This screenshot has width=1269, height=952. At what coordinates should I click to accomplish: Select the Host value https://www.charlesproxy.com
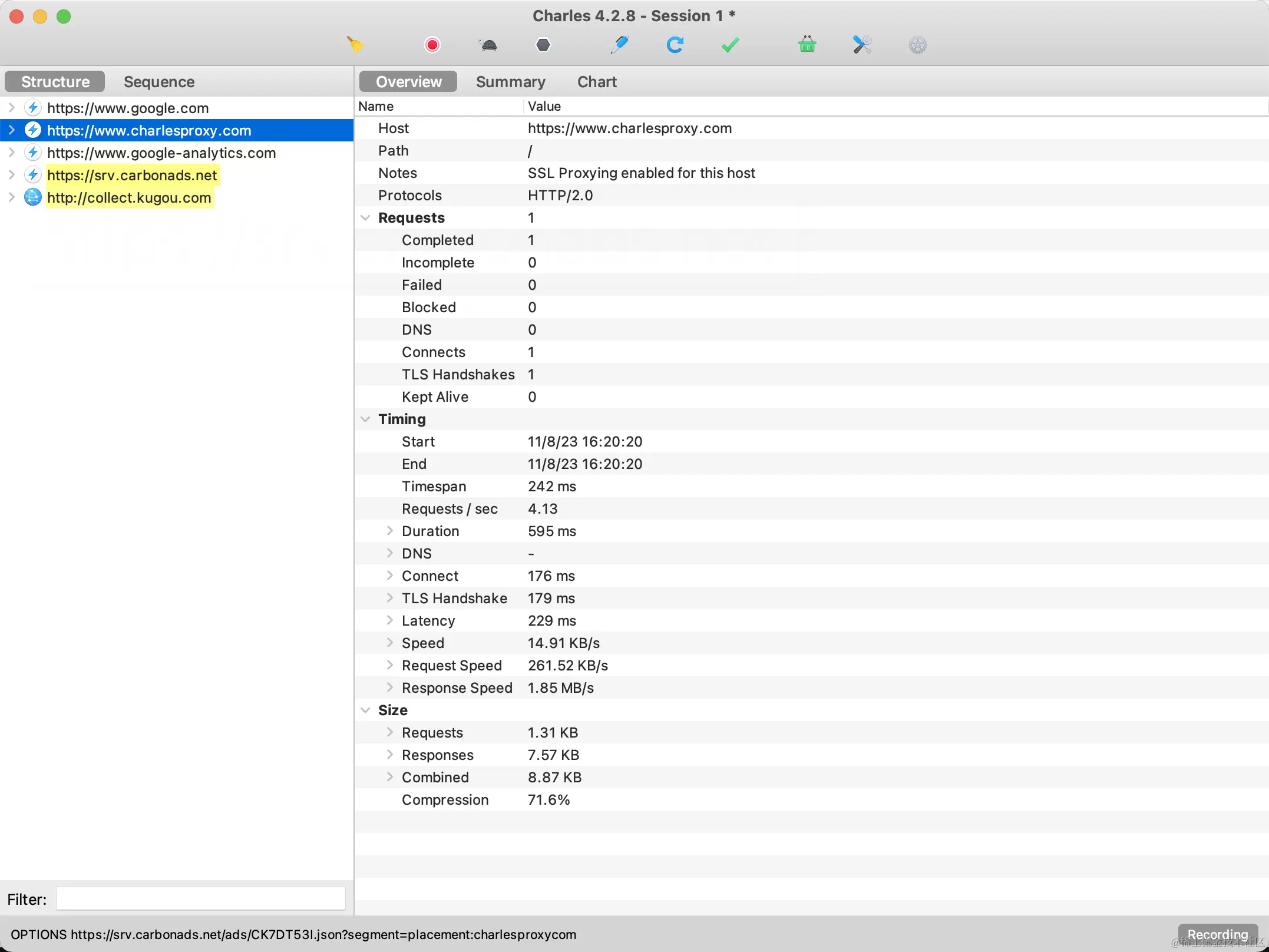(630, 128)
